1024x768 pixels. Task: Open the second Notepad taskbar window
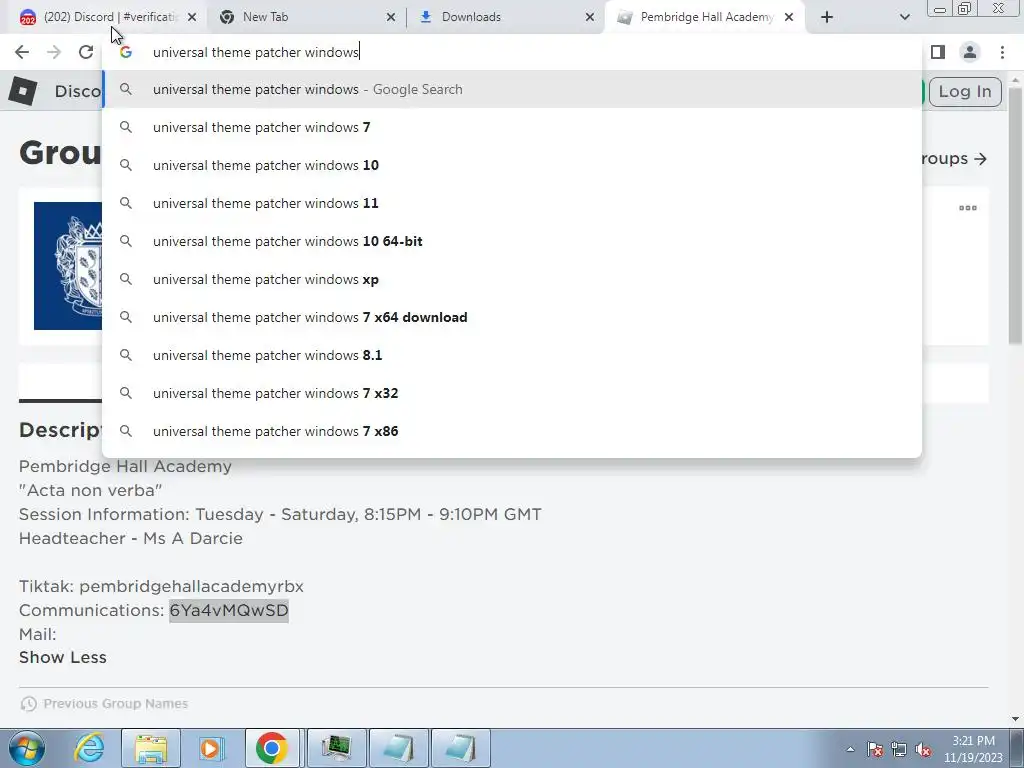(460, 748)
